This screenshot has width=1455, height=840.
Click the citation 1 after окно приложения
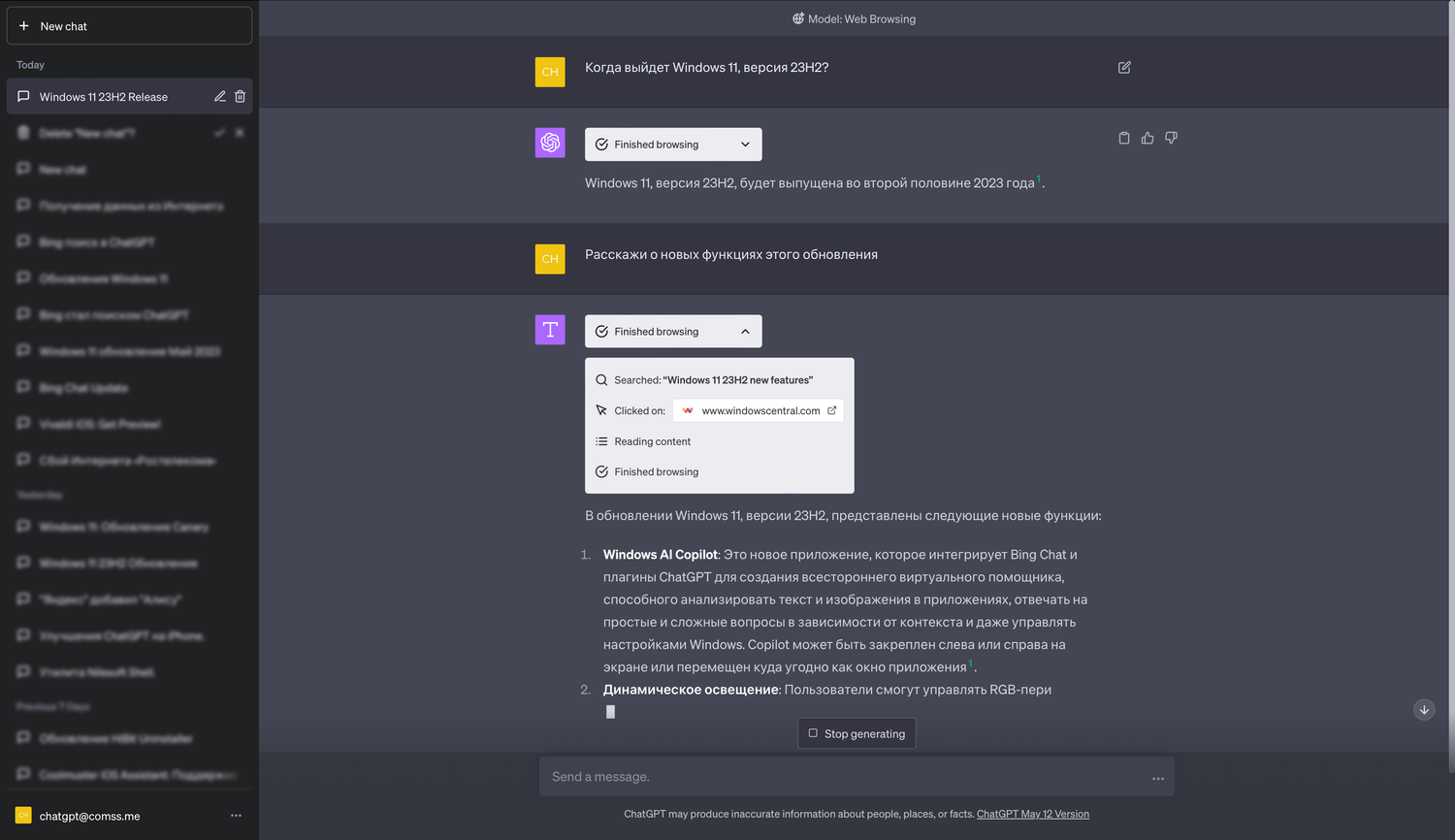click(x=971, y=663)
